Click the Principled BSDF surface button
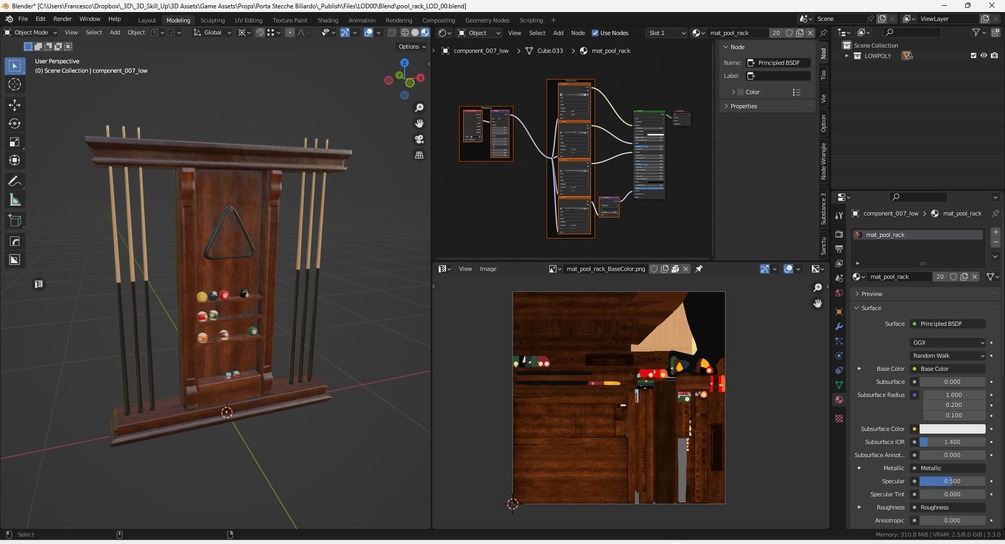The width and height of the screenshot is (1005, 544). pos(948,324)
